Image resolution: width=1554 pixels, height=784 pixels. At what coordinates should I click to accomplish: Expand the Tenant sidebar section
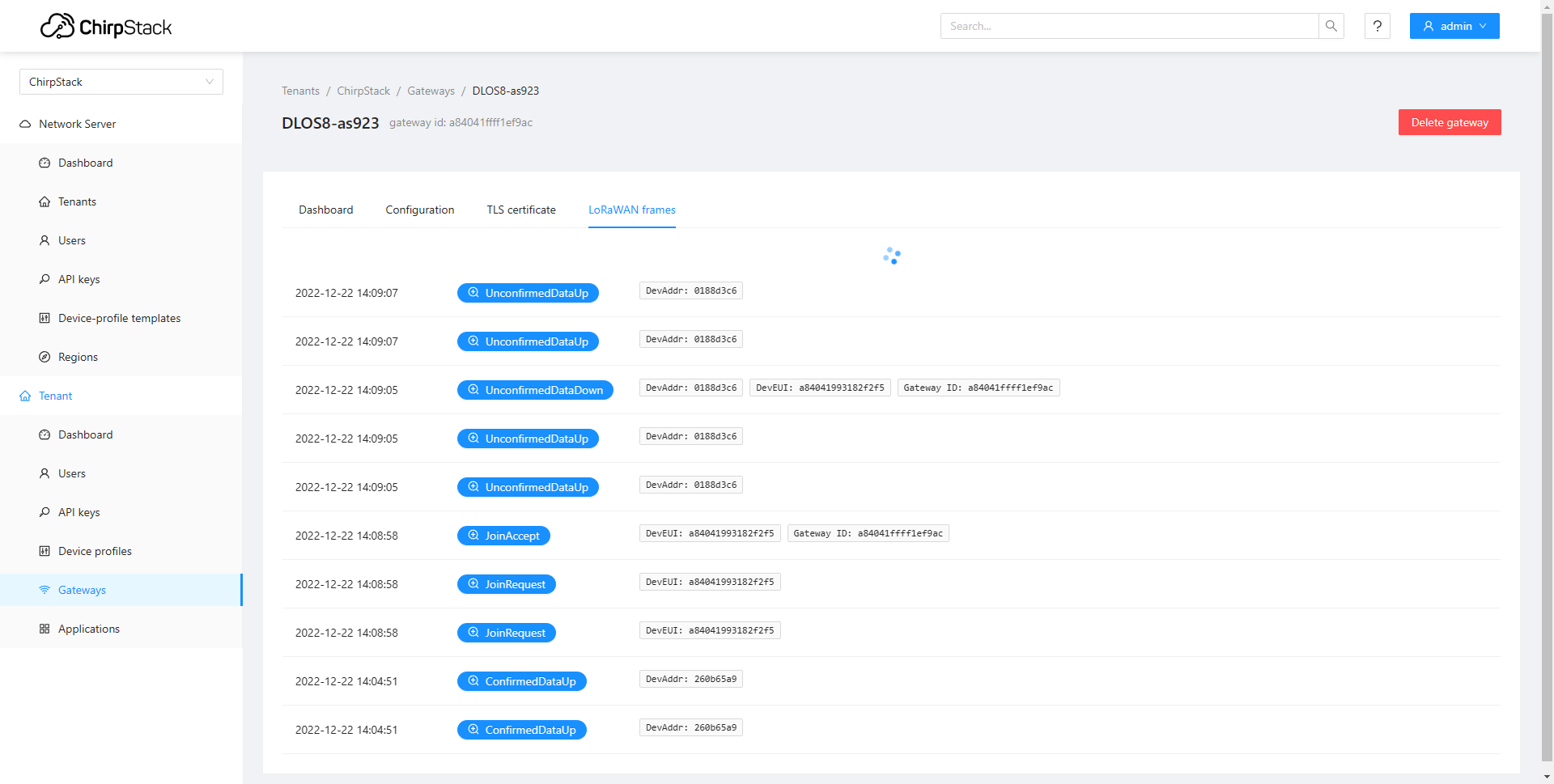tap(121, 396)
